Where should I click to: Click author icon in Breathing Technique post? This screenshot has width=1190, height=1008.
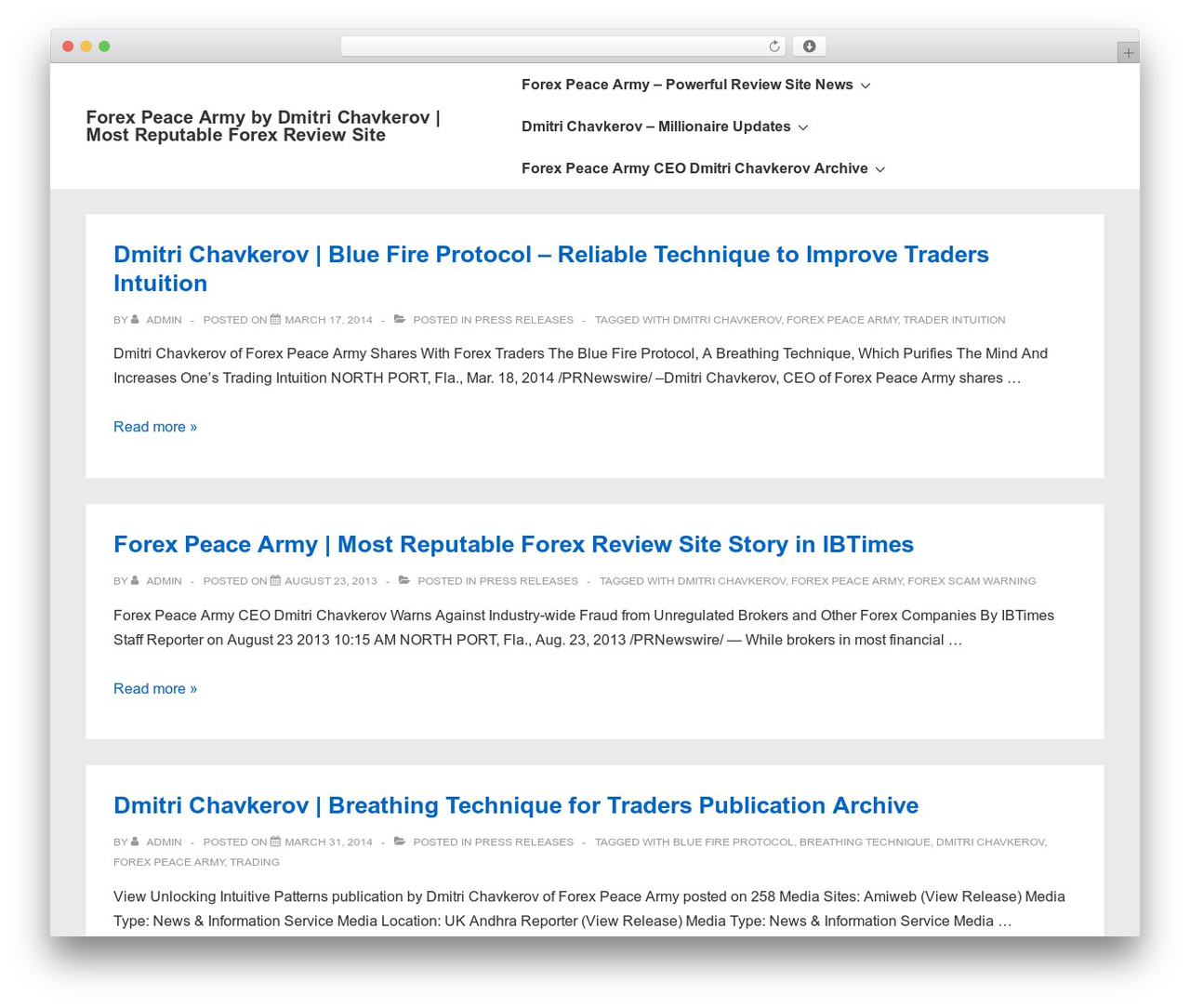pos(135,842)
